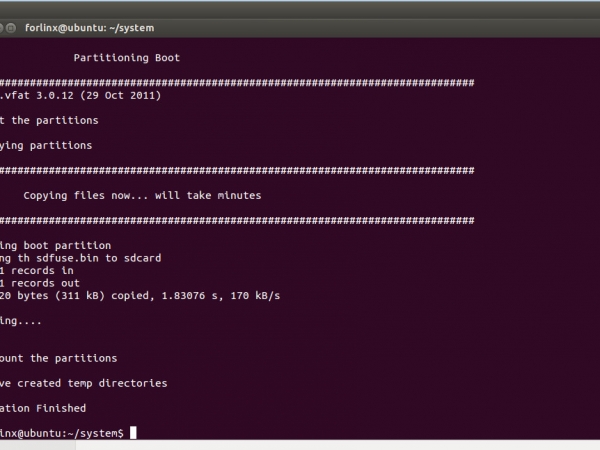
Task: Click the '1 records out' output line
Action: (x=39, y=283)
